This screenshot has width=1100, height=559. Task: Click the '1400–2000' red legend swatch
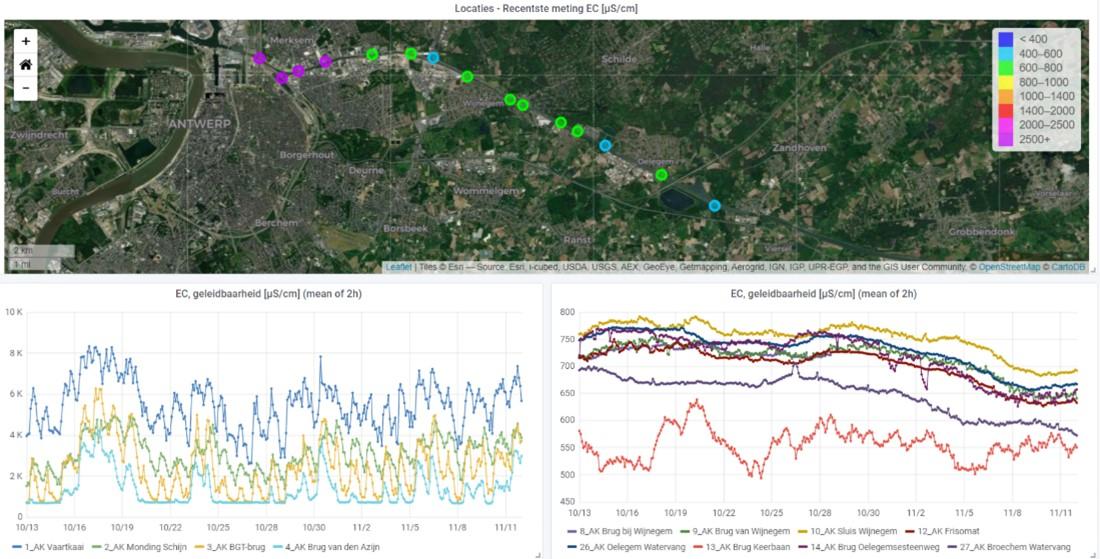click(1007, 111)
